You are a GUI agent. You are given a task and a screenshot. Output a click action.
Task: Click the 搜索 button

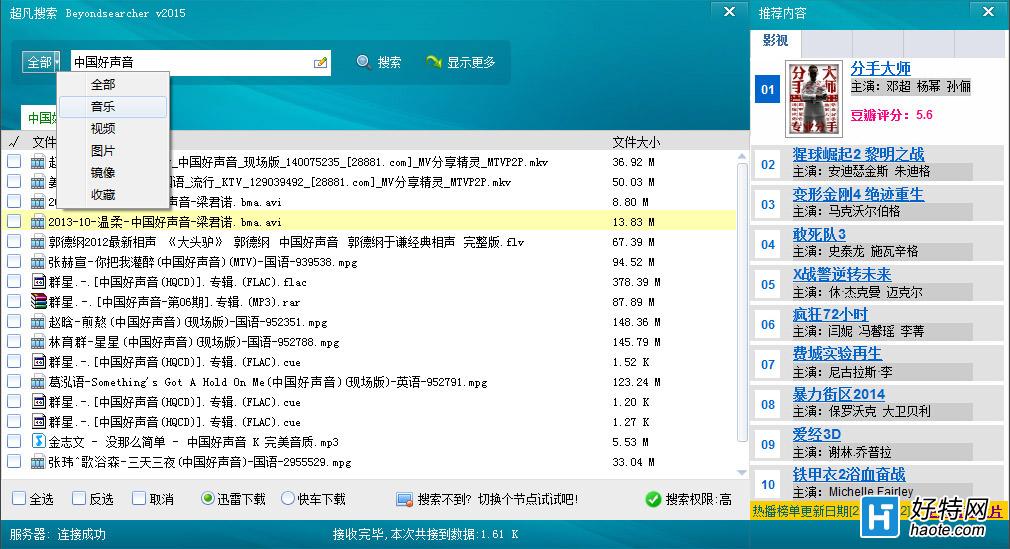[379, 62]
